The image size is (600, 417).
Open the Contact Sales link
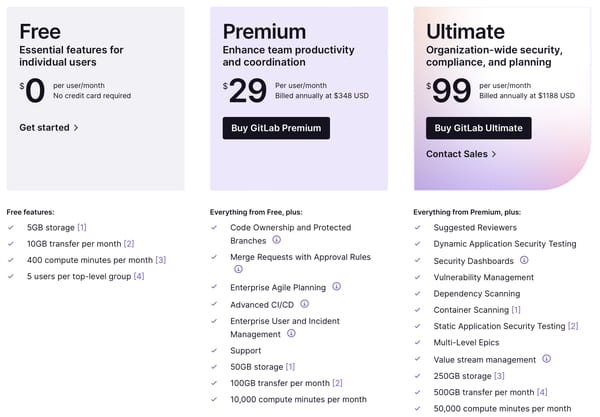click(x=461, y=154)
